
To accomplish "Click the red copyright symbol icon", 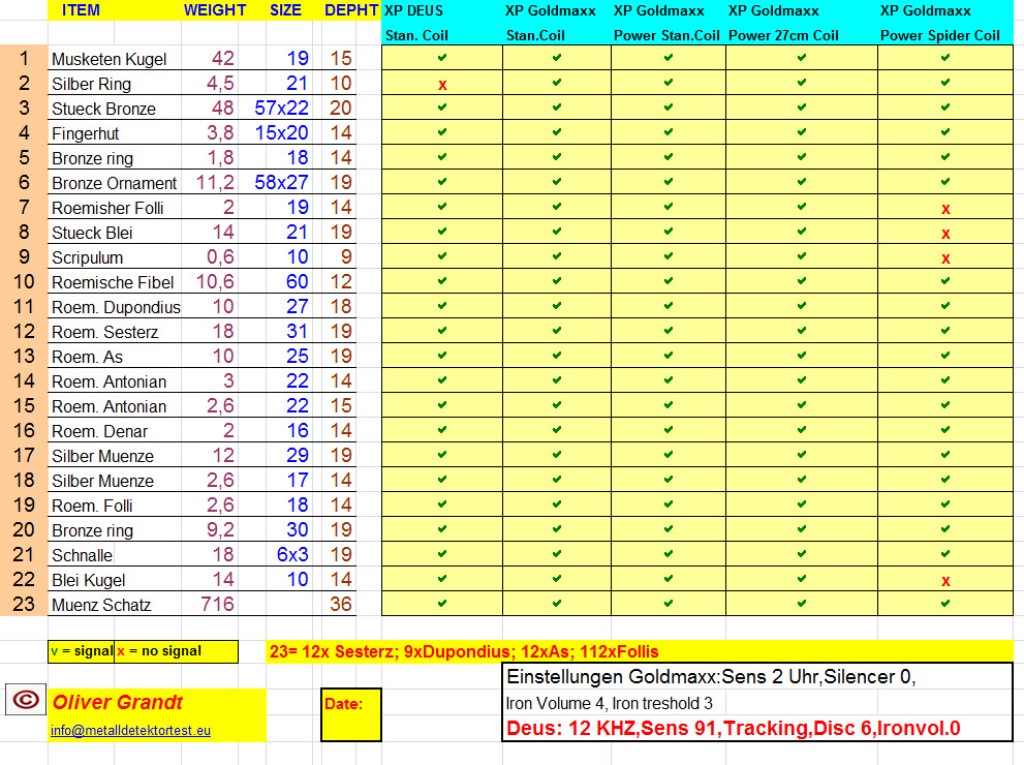I will tap(26, 700).
